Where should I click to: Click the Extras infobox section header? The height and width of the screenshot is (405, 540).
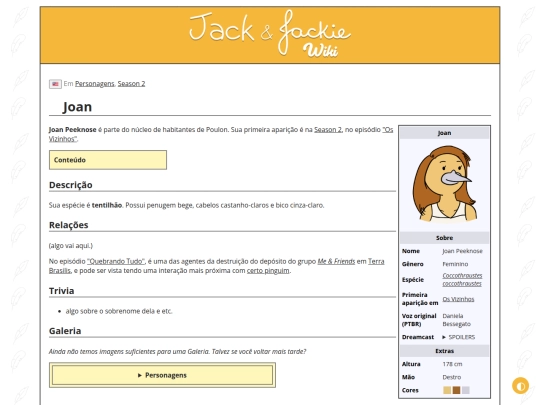point(444,351)
